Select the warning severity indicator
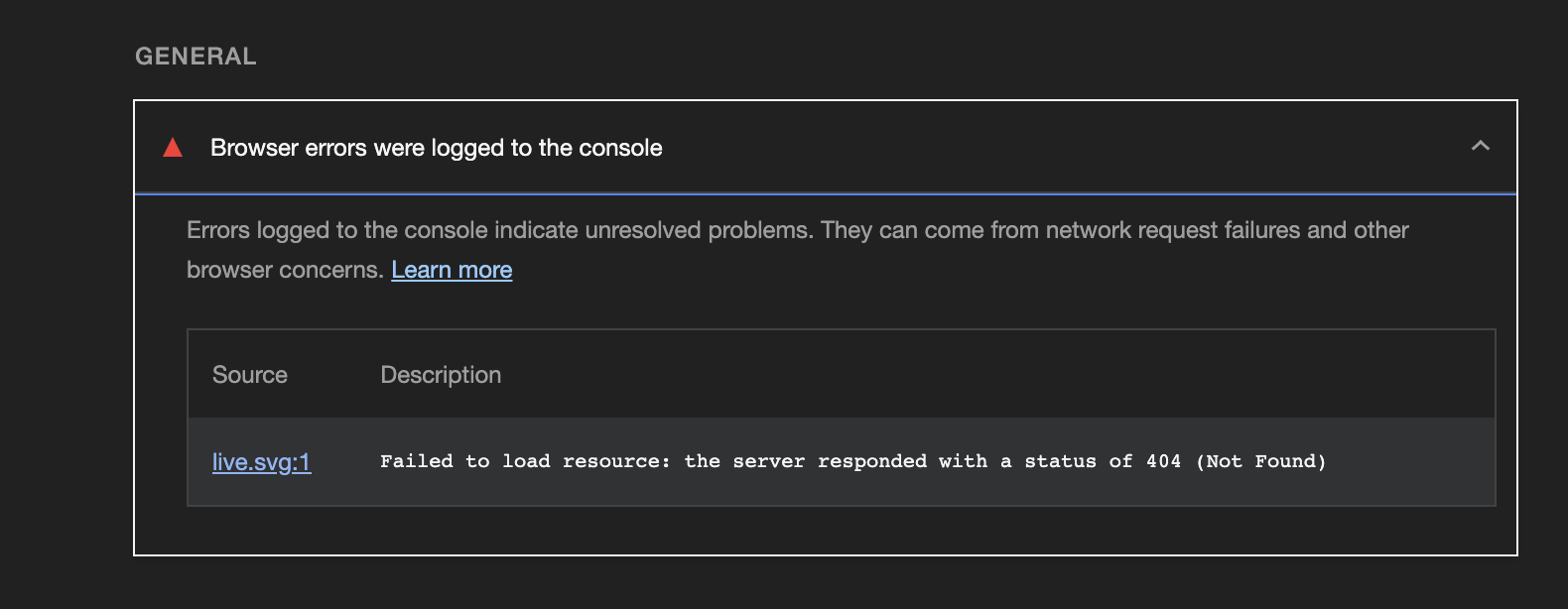The height and width of the screenshot is (609, 1568). (x=173, y=147)
